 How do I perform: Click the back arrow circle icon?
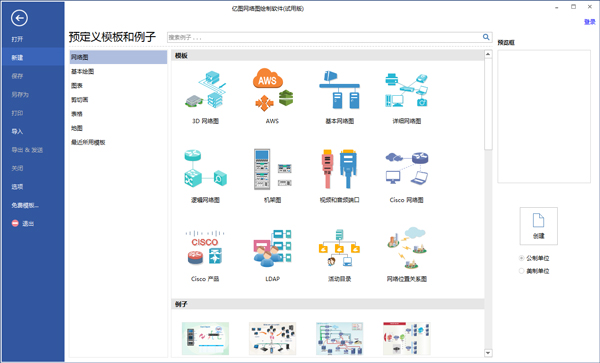coord(19,18)
